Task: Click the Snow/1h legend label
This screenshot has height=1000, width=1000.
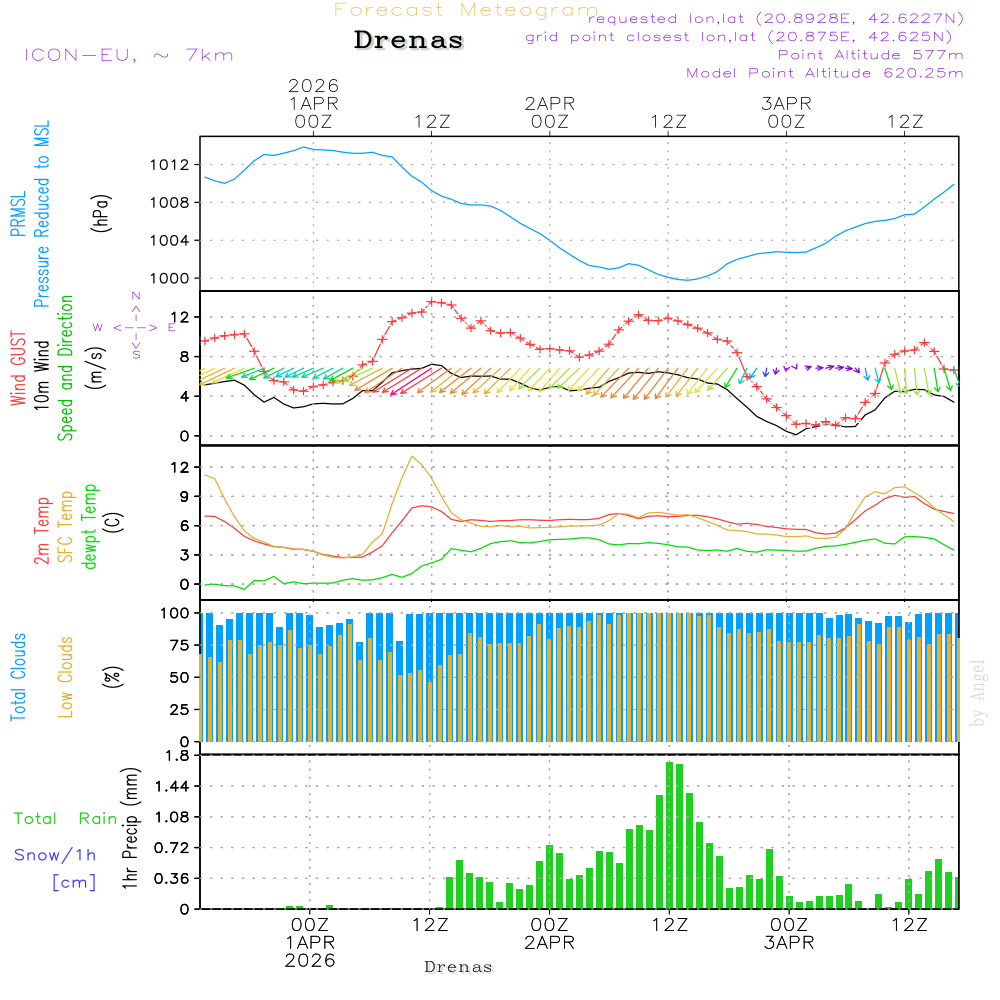Action: (x=55, y=855)
